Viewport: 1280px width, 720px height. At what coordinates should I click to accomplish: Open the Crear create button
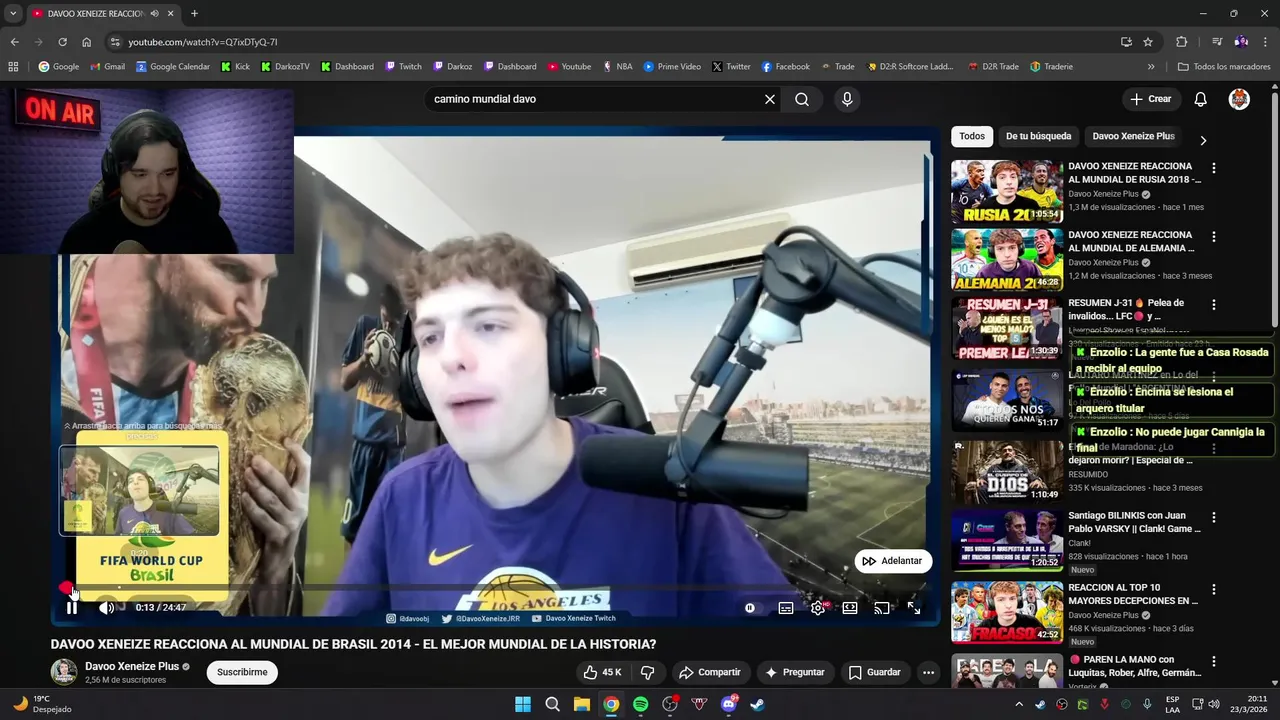1151,99
